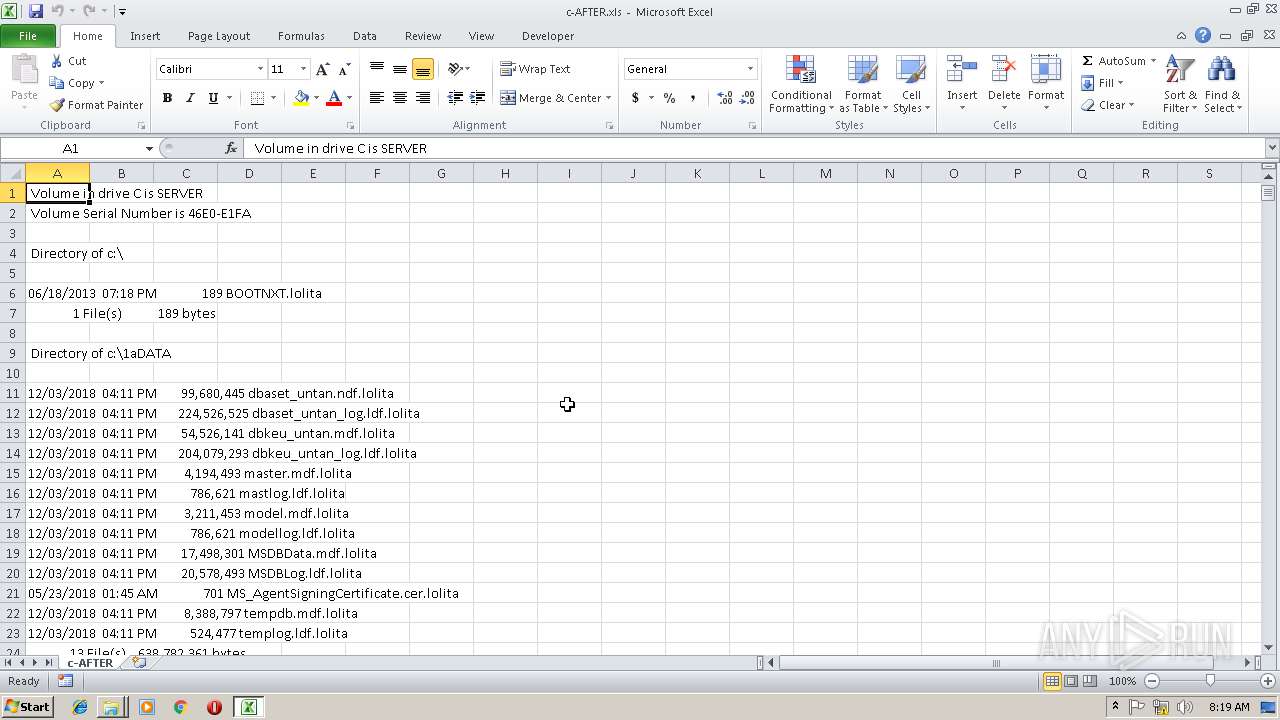The width and height of the screenshot is (1280, 720).
Task: Click the Format cells button
Action: (x=1046, y=85)
